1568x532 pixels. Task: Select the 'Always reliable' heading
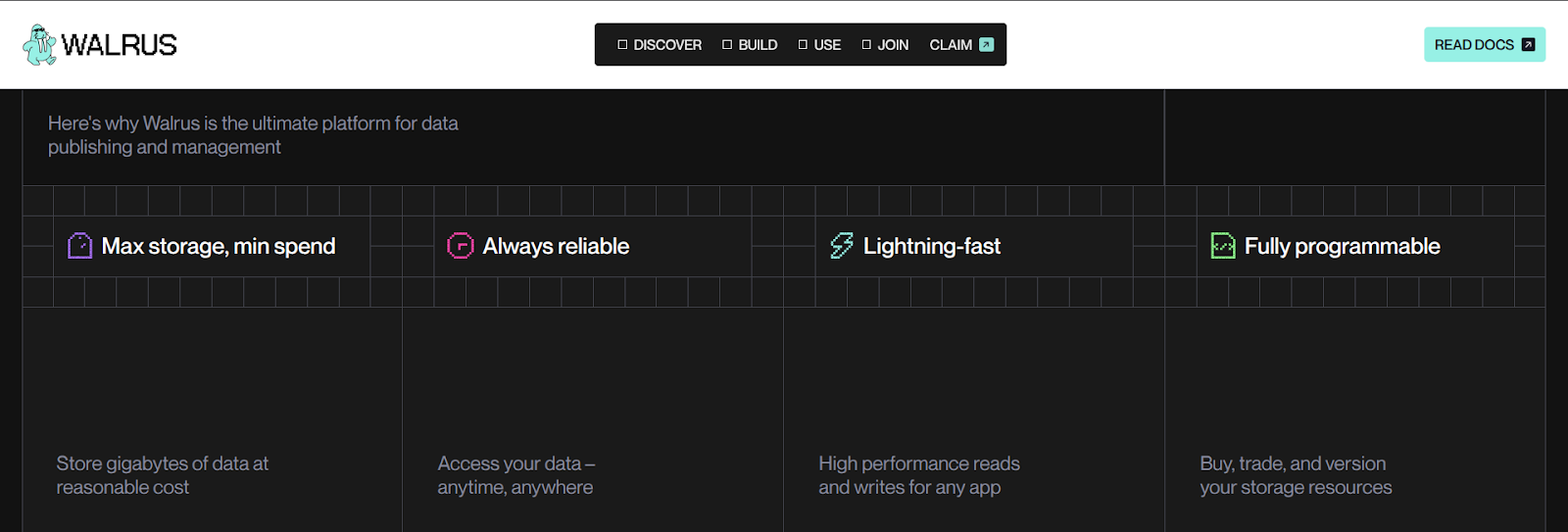click(x=556, y=246)
